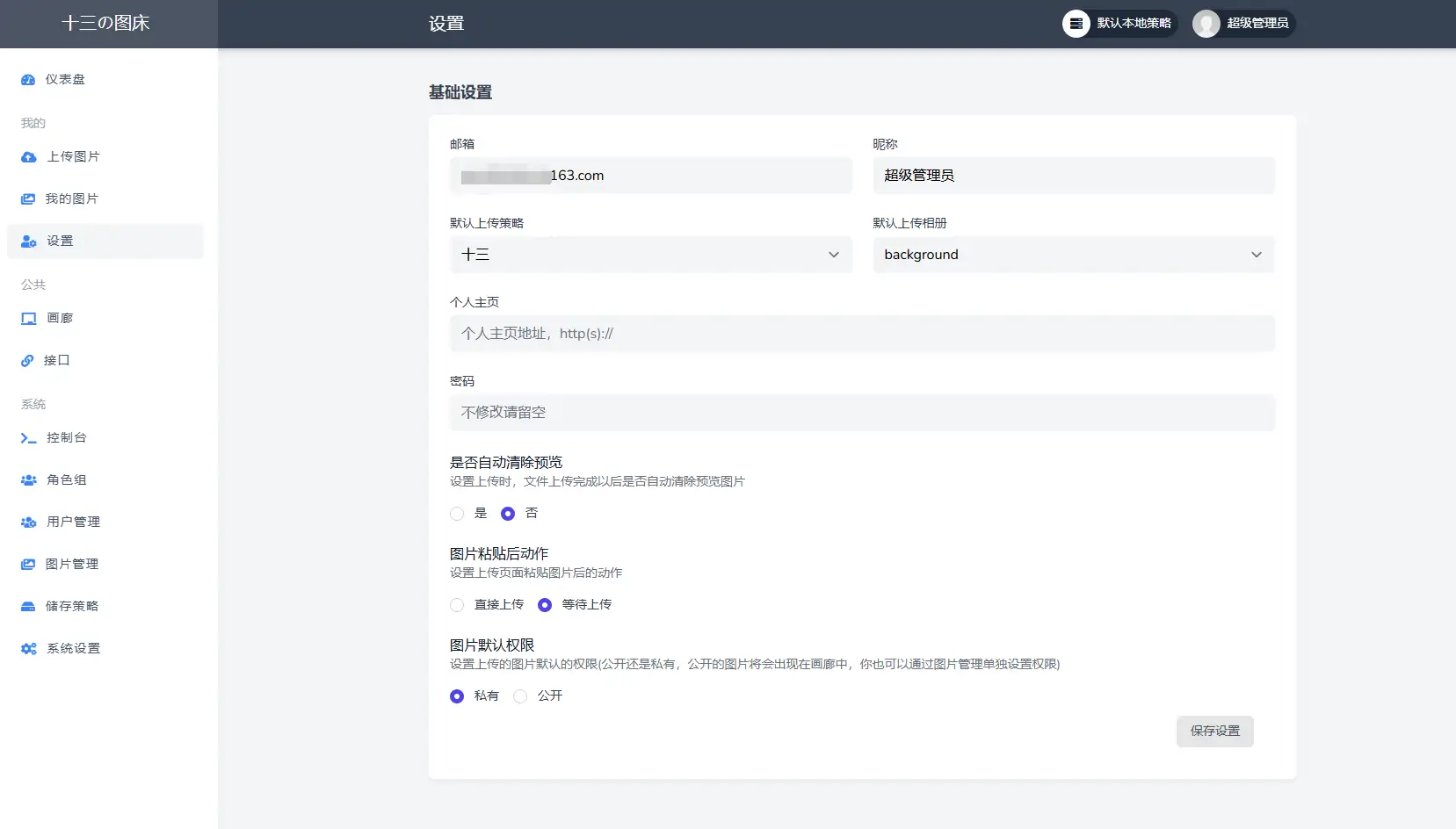Open 系统设置 via its gear icon
Screen dimensions: 1456x829
point(28,648)
